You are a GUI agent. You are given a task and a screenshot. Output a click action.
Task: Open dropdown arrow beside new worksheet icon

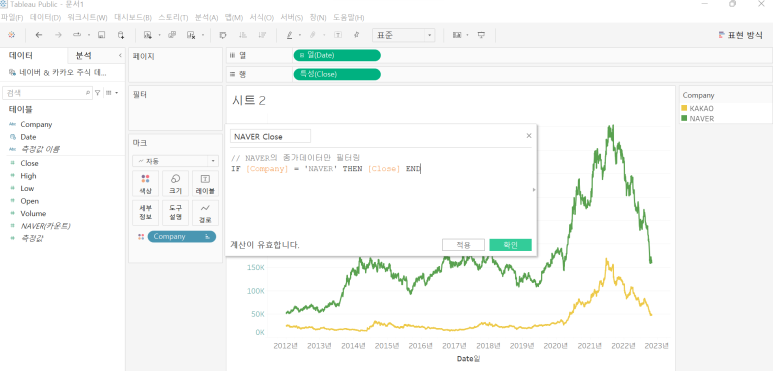(x=159, y=35)
